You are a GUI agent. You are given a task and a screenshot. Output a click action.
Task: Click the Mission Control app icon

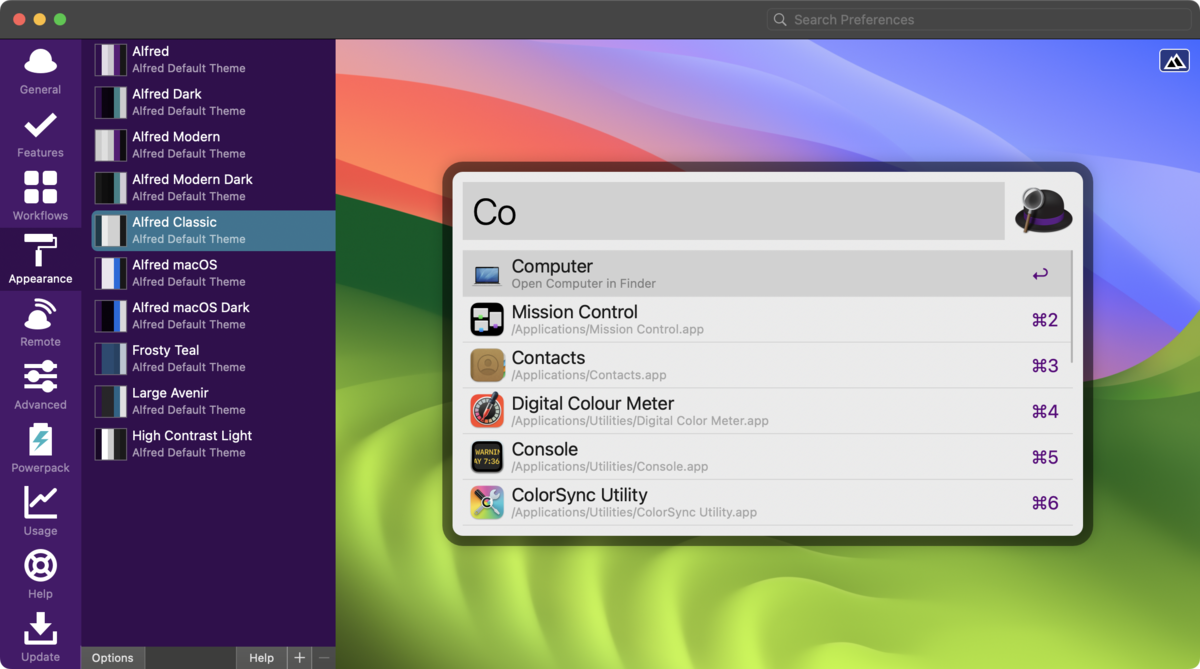click(487, 319)
